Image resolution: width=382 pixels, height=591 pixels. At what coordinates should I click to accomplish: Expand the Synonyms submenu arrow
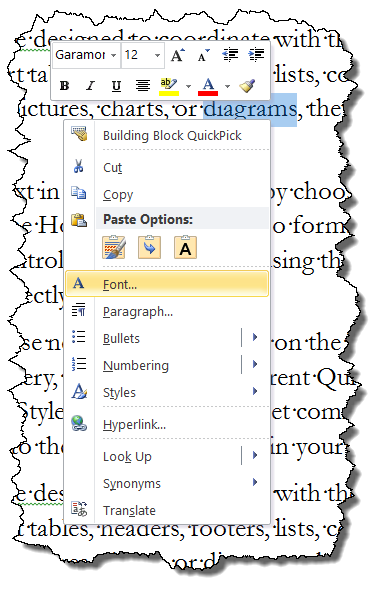coord(255,482)
